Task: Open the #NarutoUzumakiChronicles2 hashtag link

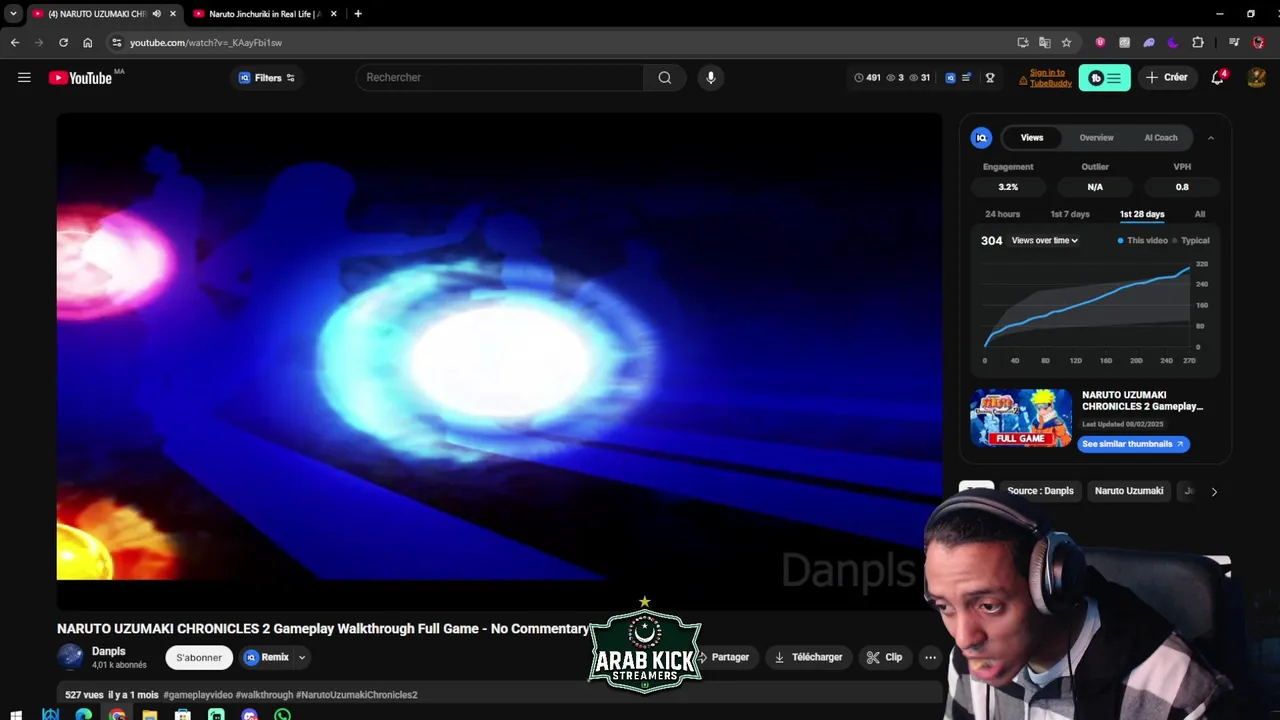Action: [x=356, y=695]
